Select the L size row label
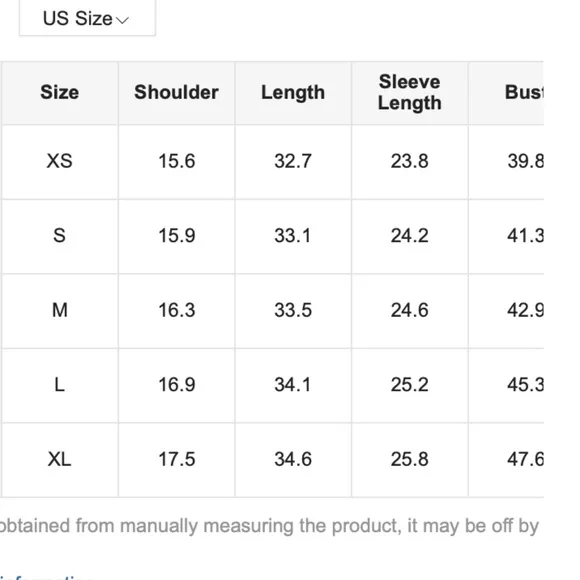Viewport: 580px width, 580px height. pyautogui.click(x=60, y=385)
